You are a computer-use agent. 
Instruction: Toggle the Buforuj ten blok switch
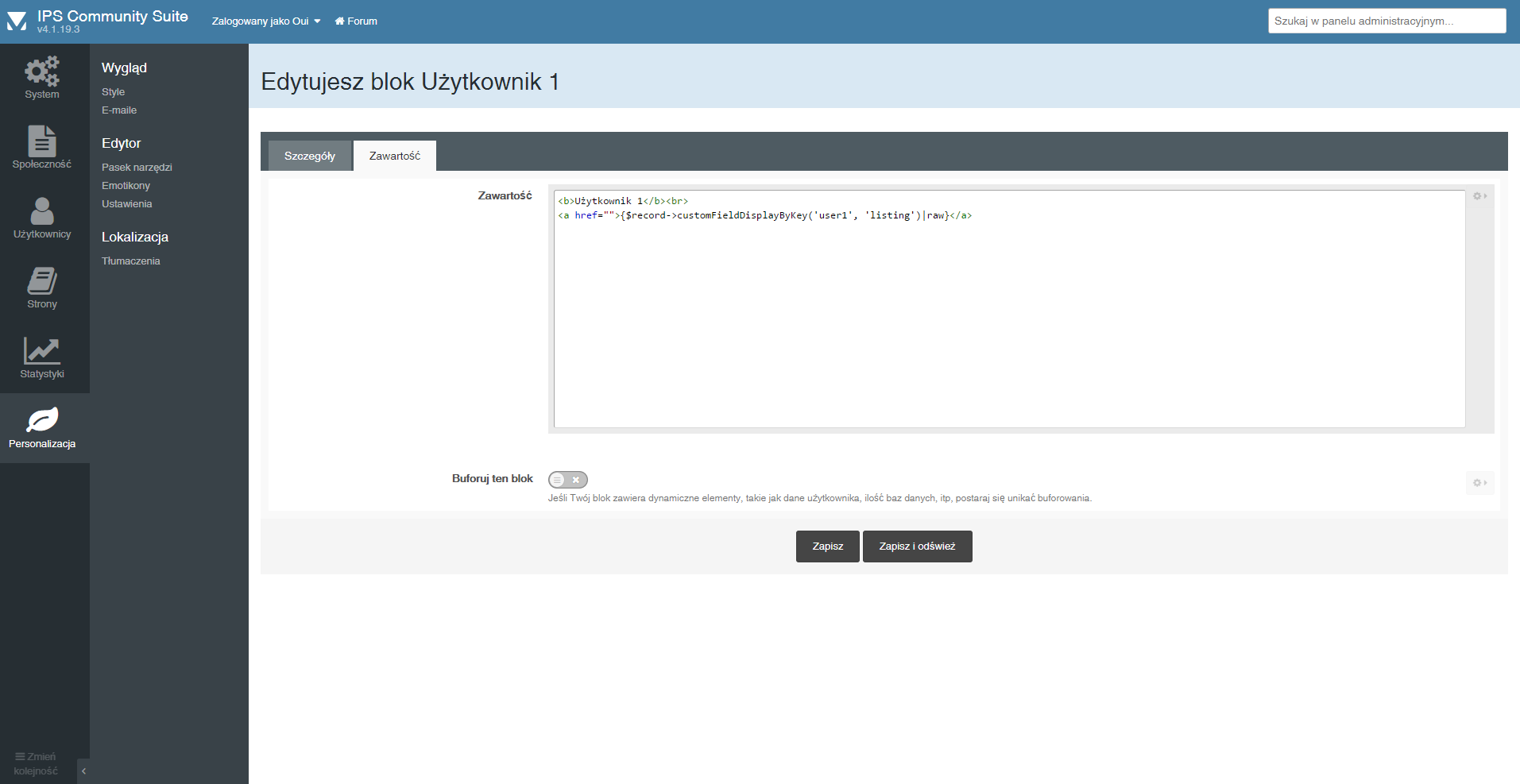[567, 480]
